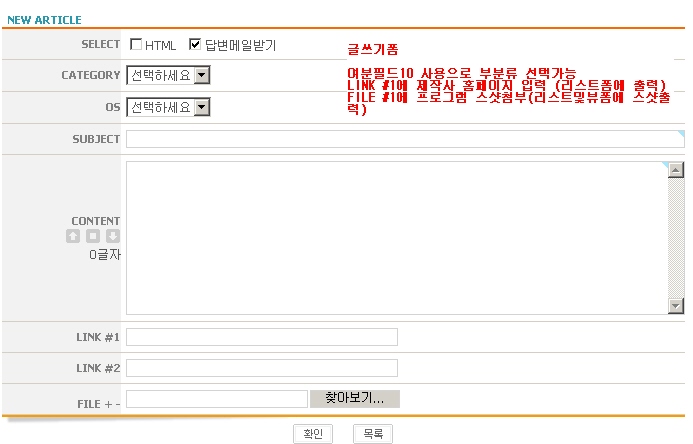Click the square reset icon under CONTENT
Screen dimensions: 693x444
[93, 236]
